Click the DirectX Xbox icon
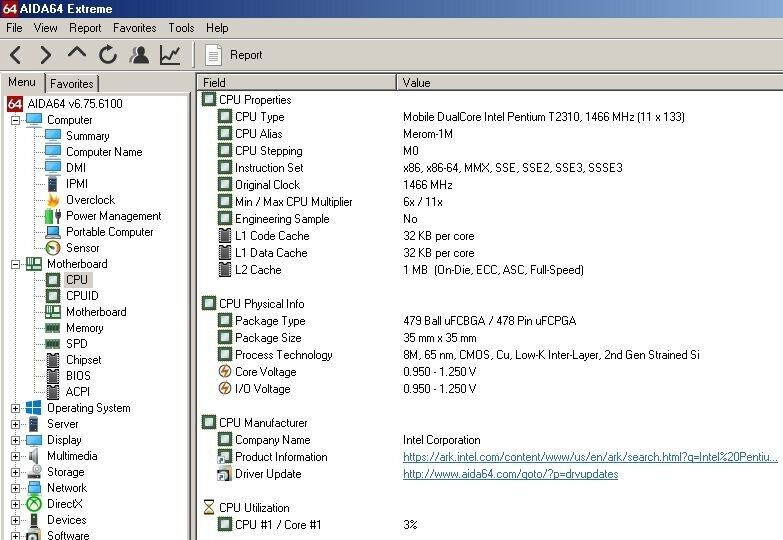783x540 pixels. 33,504
